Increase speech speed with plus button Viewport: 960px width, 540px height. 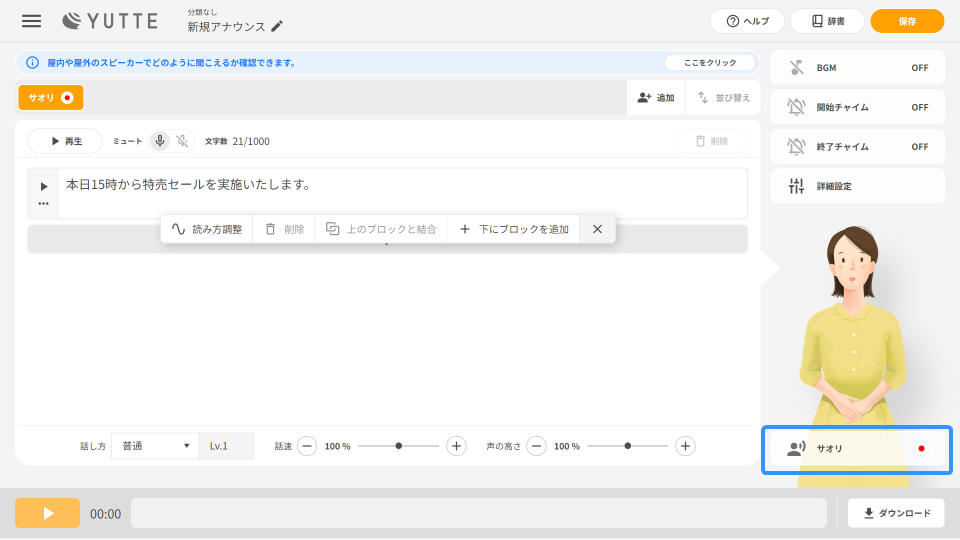tap(456, 446)
